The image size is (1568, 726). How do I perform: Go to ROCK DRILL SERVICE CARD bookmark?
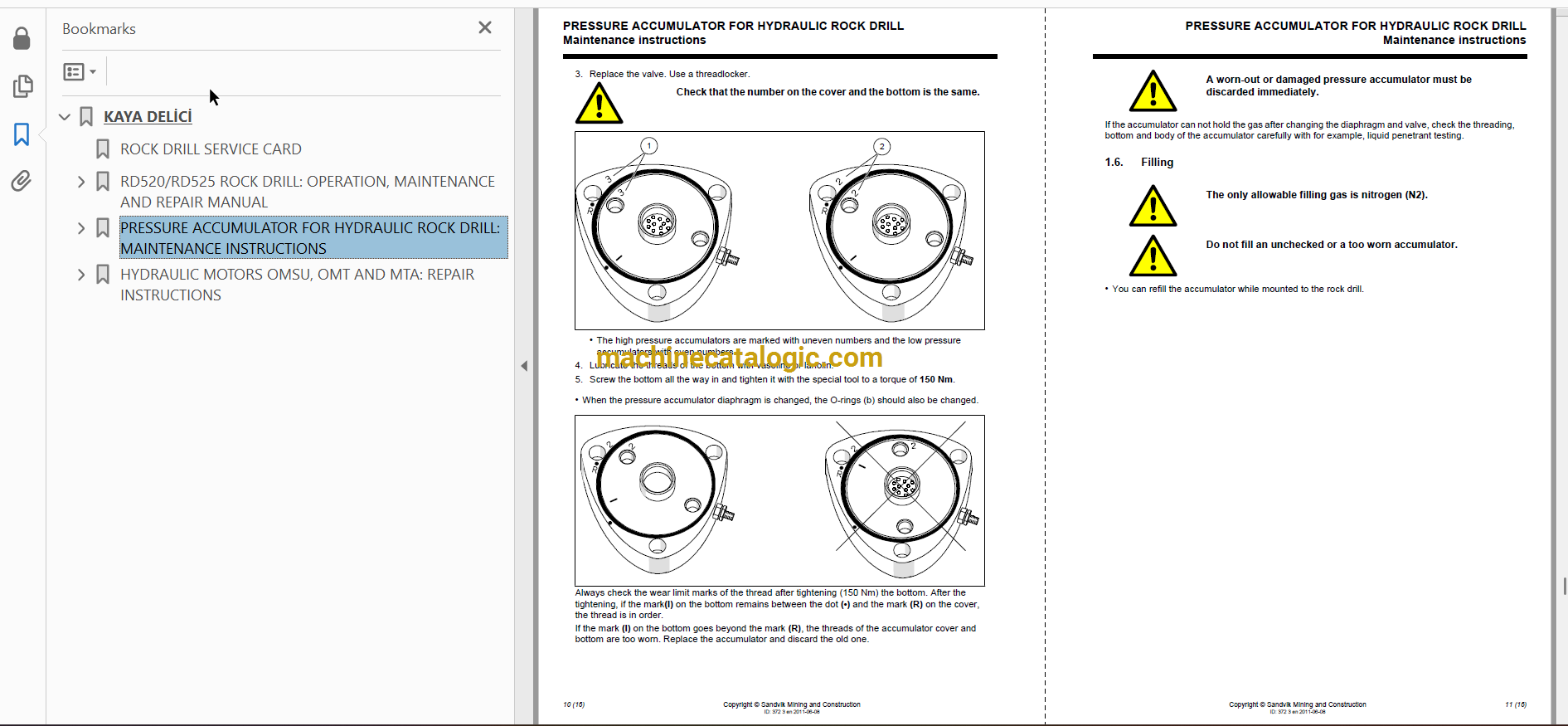point(211,149)
